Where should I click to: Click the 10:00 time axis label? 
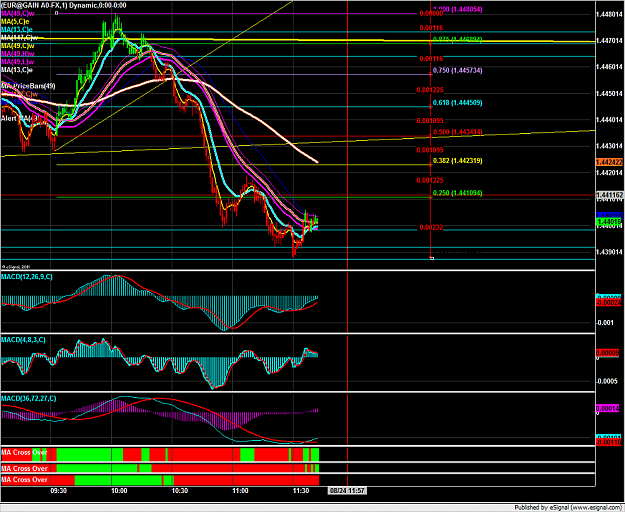point(119,490)
